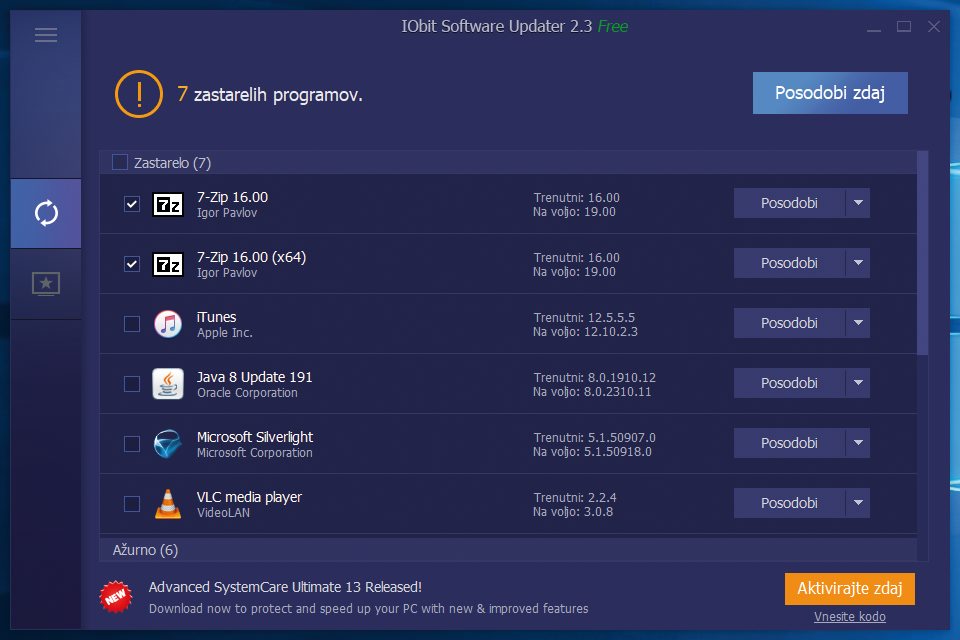
Task: Click the Apple Inc. publisher text
Action: coord(225,333)
